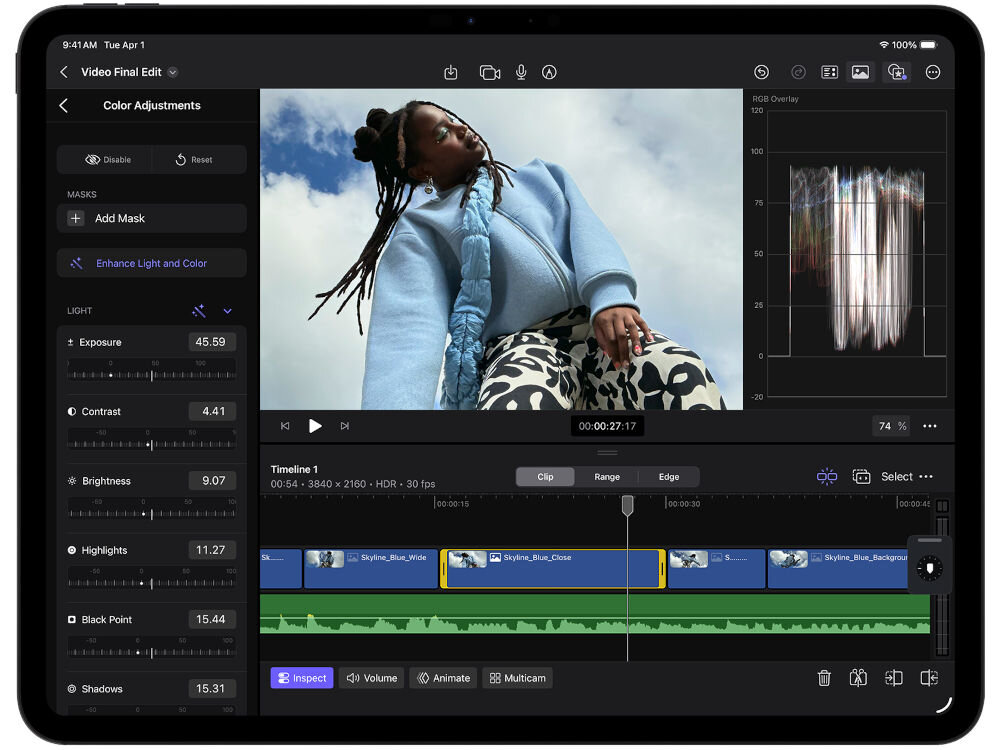Click the undo icon
This screenshot has height=750, width=1000.
pos(760,72)
